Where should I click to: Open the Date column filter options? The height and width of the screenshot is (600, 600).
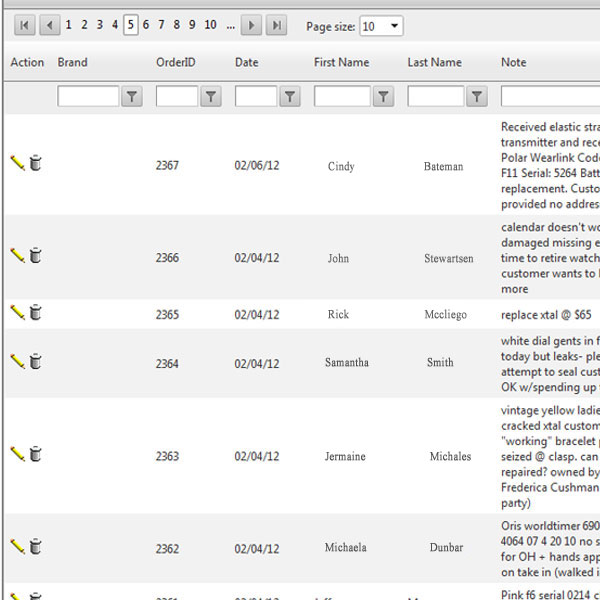[290, 96]
